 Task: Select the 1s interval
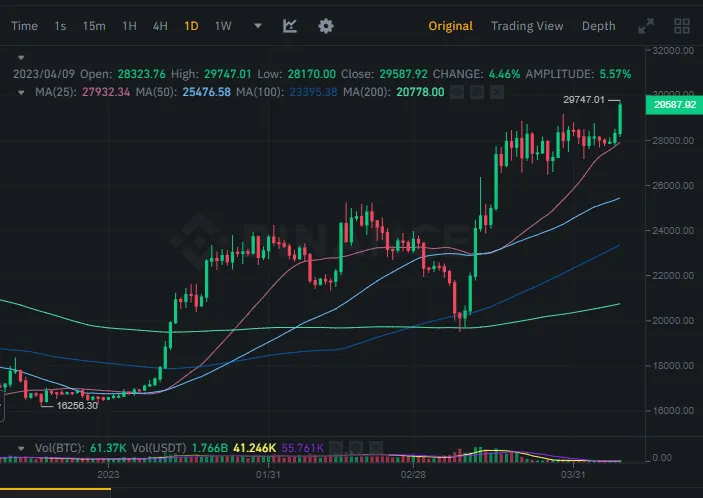click(x=61, y=26)
